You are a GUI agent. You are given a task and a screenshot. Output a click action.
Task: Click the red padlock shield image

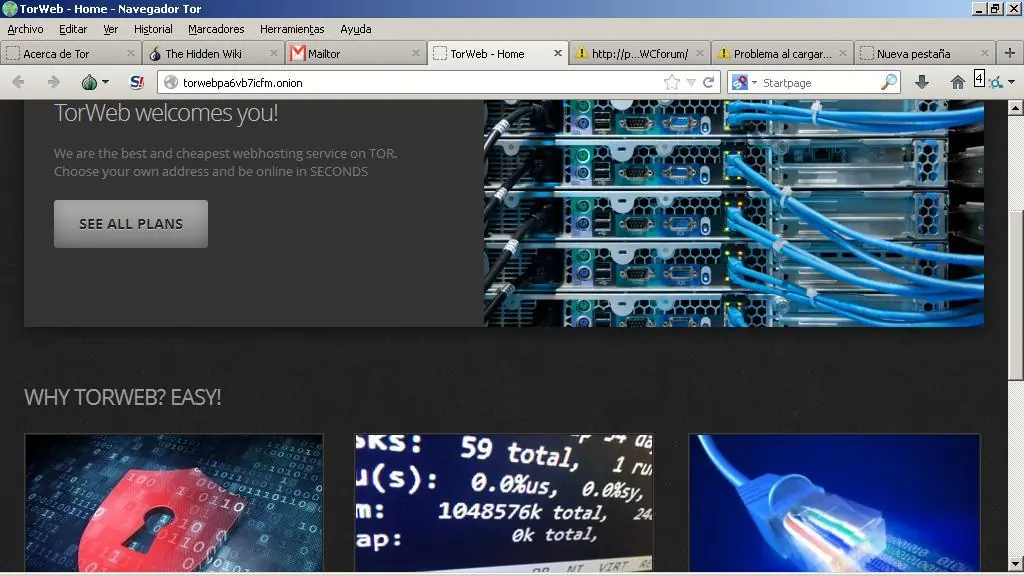[x=174, y=503]
